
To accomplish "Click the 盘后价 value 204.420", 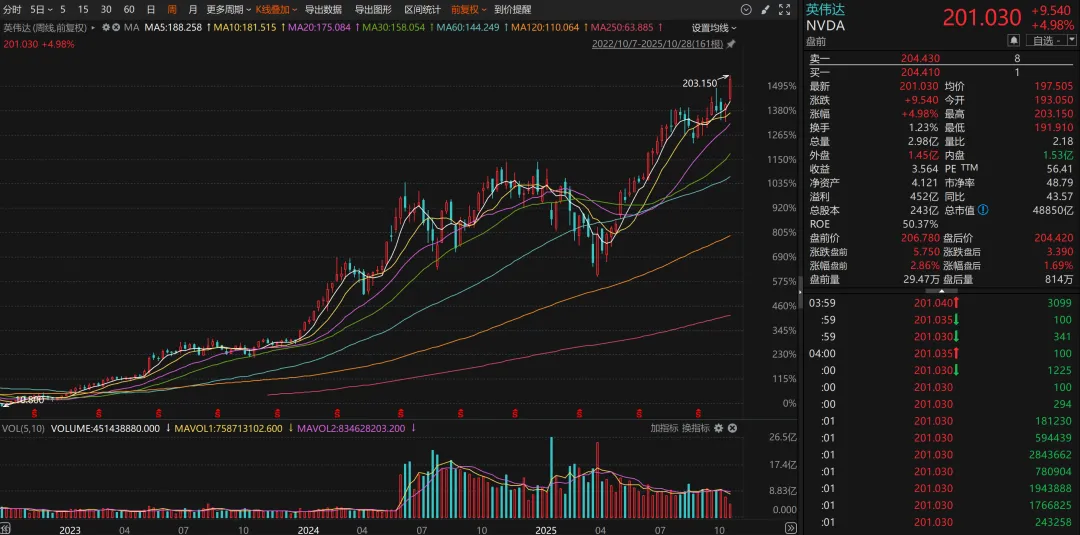I will (x=1054, y=238).
